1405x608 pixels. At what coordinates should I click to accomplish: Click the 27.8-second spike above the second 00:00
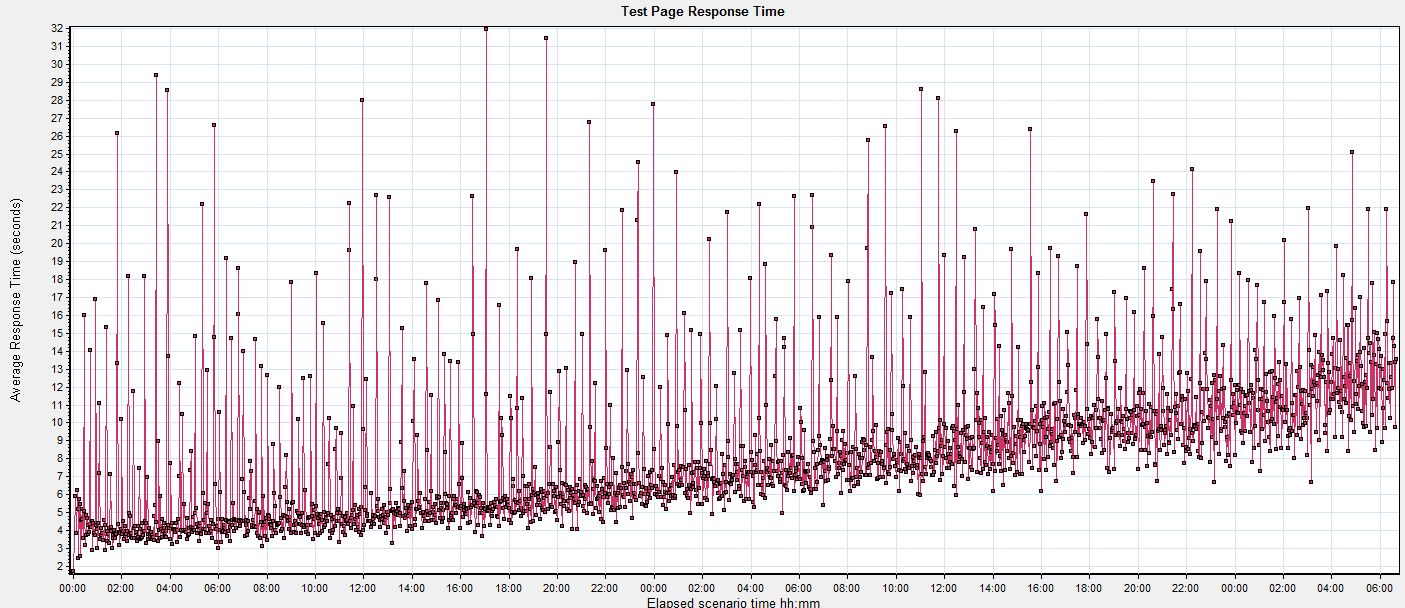pos(653,104)
